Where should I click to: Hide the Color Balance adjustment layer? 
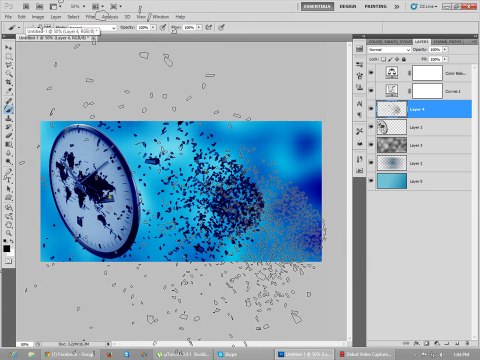click(x=371, y=73)
